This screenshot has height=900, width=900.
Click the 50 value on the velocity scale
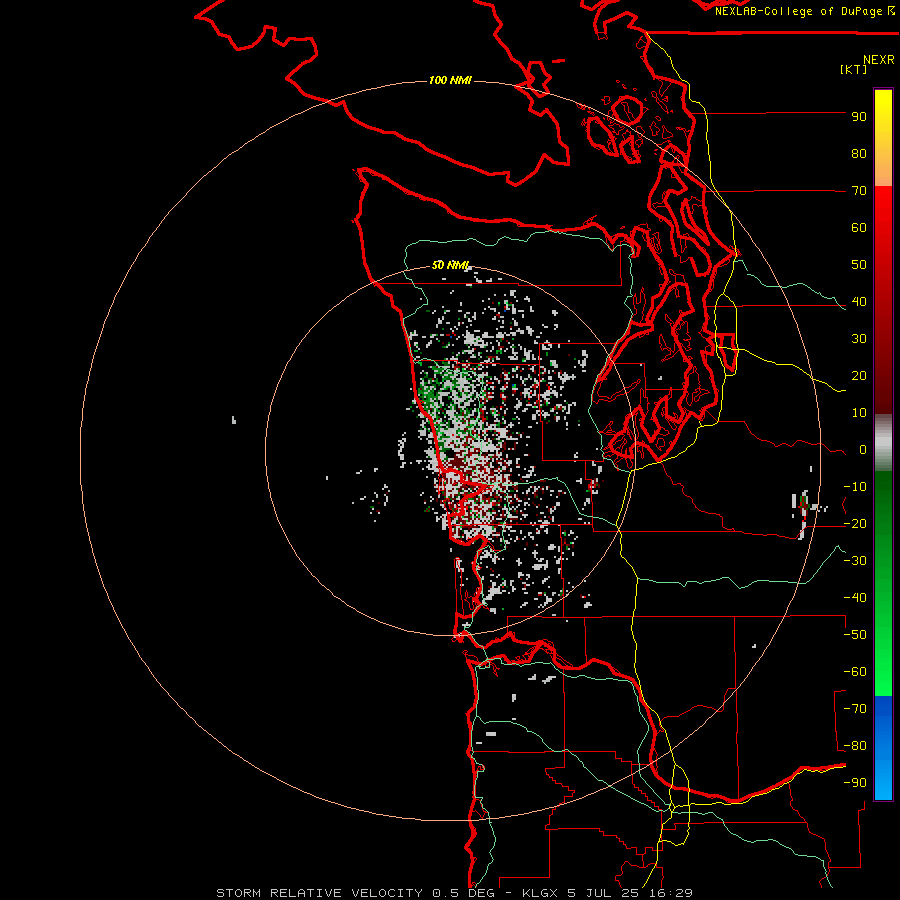point(859,265)
